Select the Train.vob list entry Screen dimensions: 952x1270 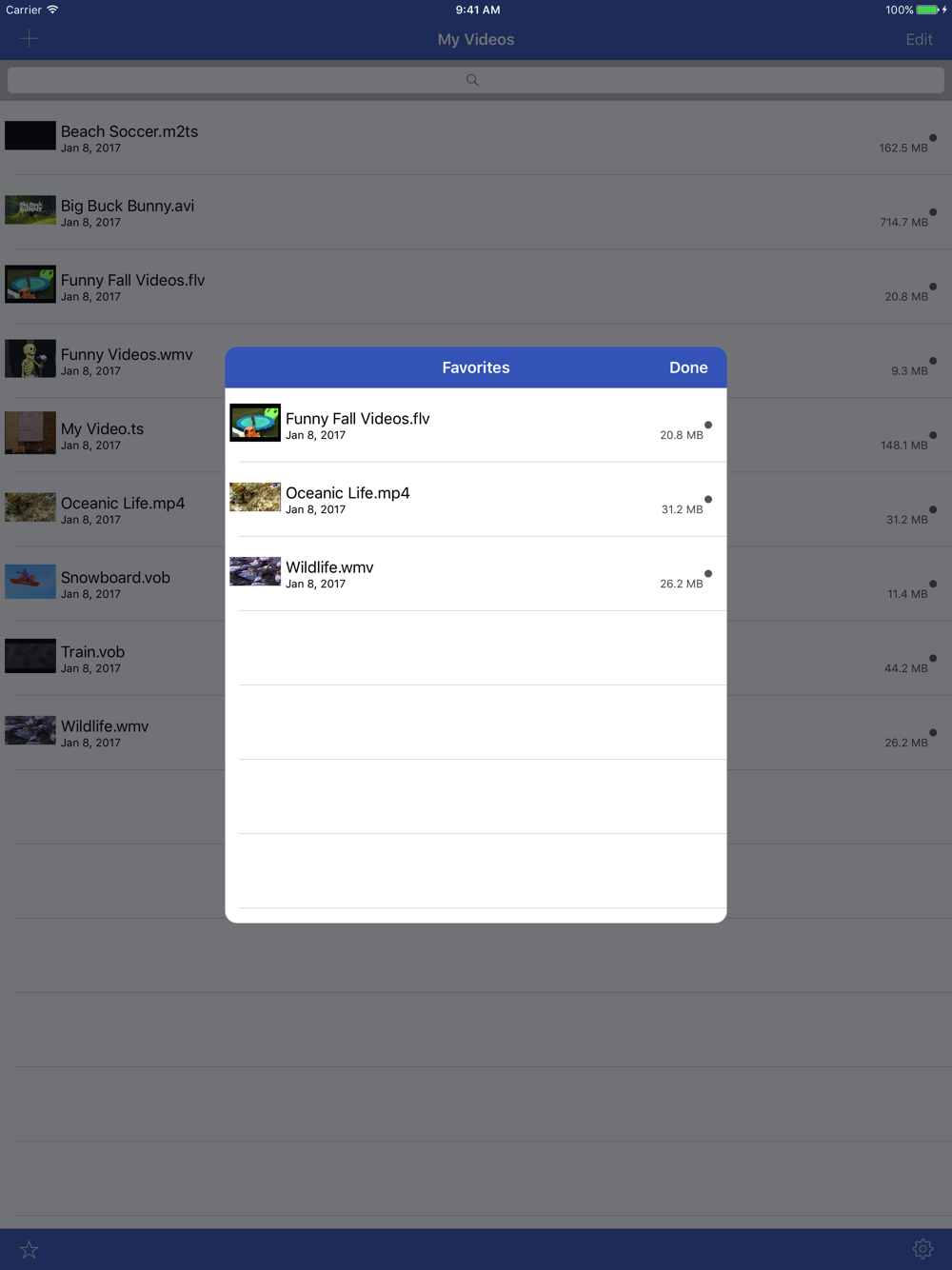coord(112,658)
